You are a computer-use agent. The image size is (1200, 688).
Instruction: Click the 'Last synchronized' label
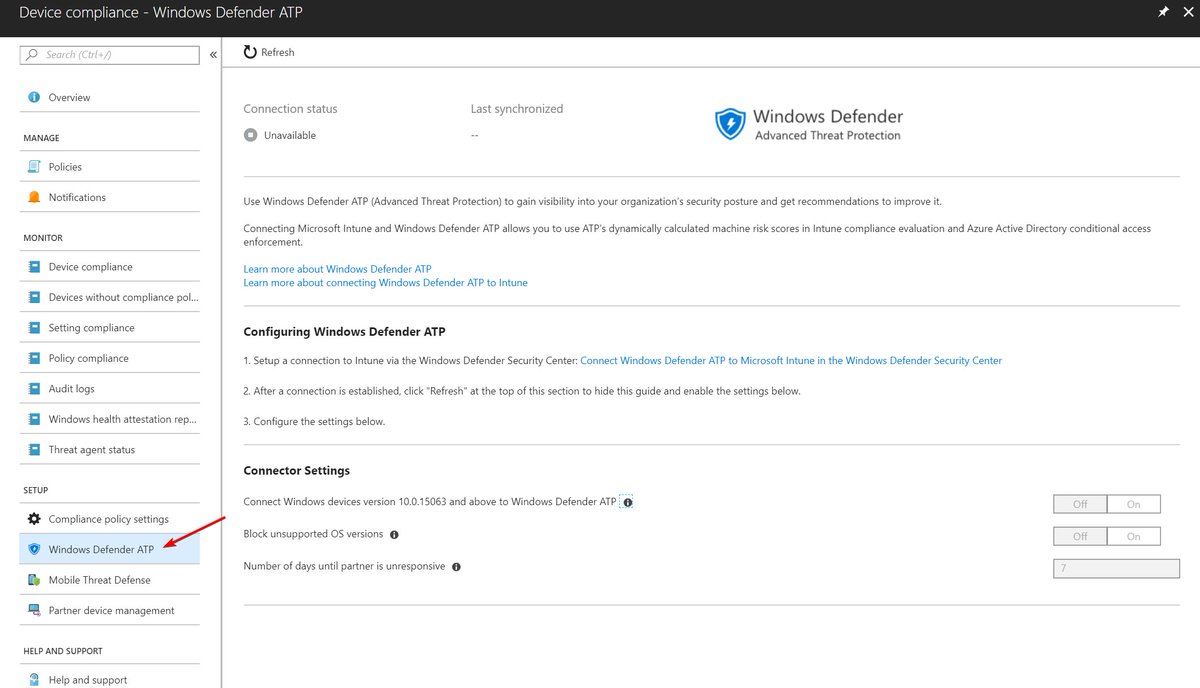[517, 109]
